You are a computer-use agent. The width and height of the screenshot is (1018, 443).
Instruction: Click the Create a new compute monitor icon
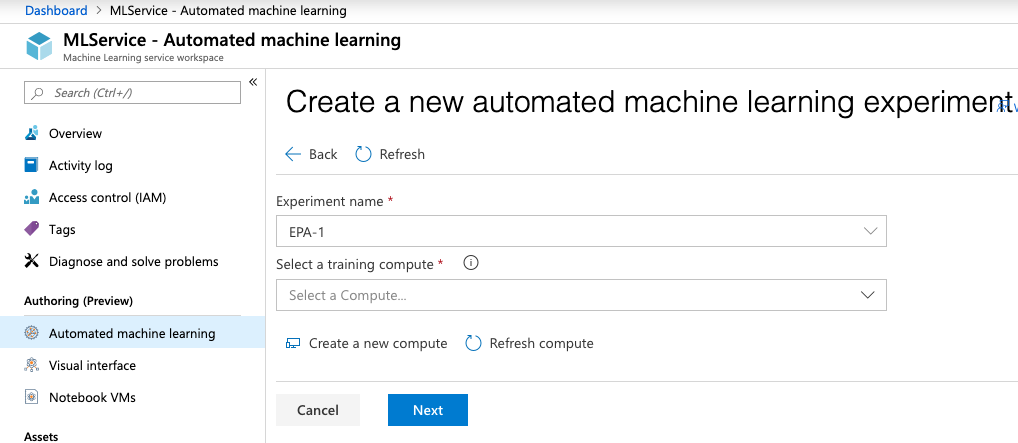click(293, 343)
